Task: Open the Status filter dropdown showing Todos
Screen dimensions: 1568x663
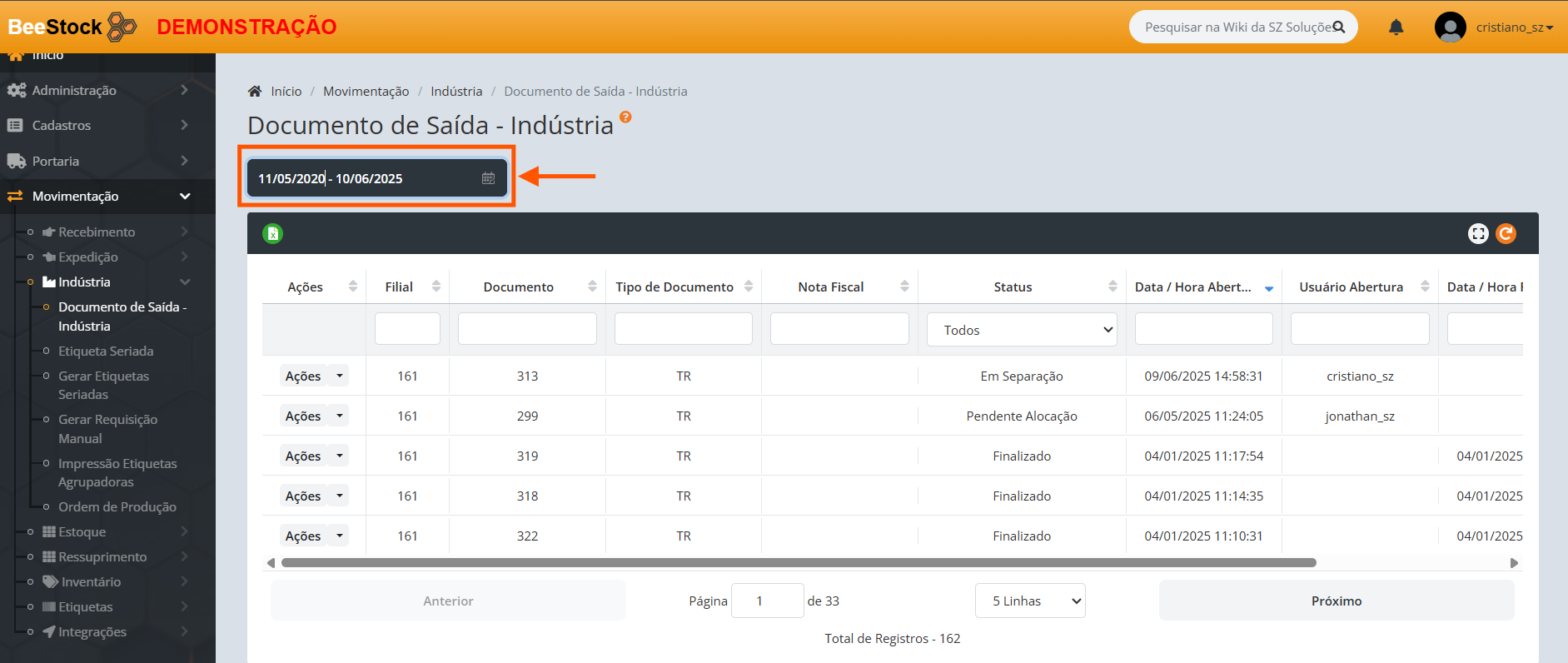Action: [x=1022, y=330]
